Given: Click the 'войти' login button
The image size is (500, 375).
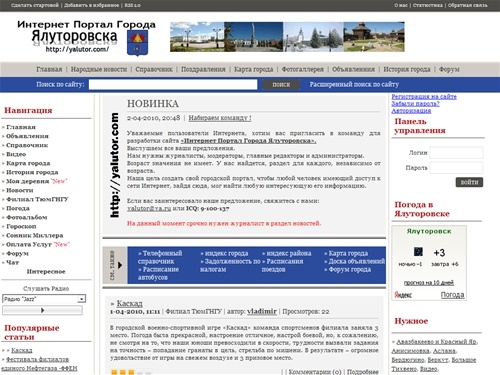Looking at the screenshot, I should click(469, 182).
